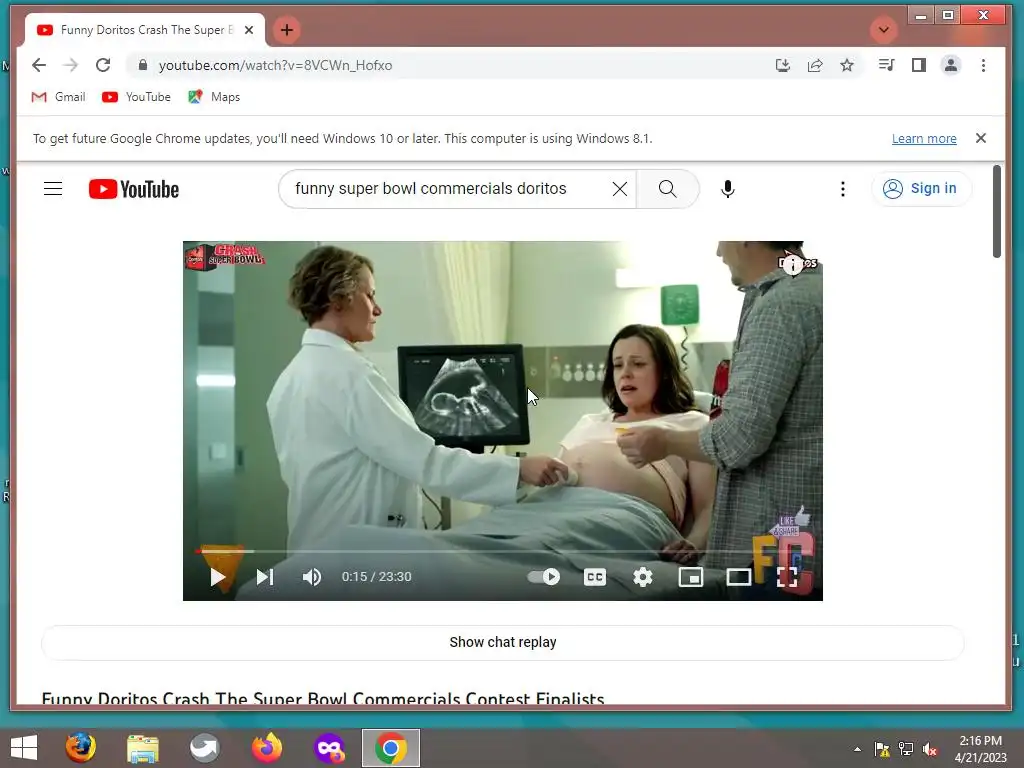Open the taskbar clock and date

coord(980,749)
